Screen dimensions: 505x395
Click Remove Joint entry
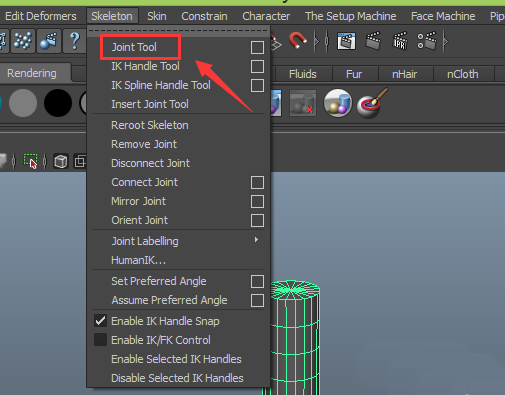144,144
